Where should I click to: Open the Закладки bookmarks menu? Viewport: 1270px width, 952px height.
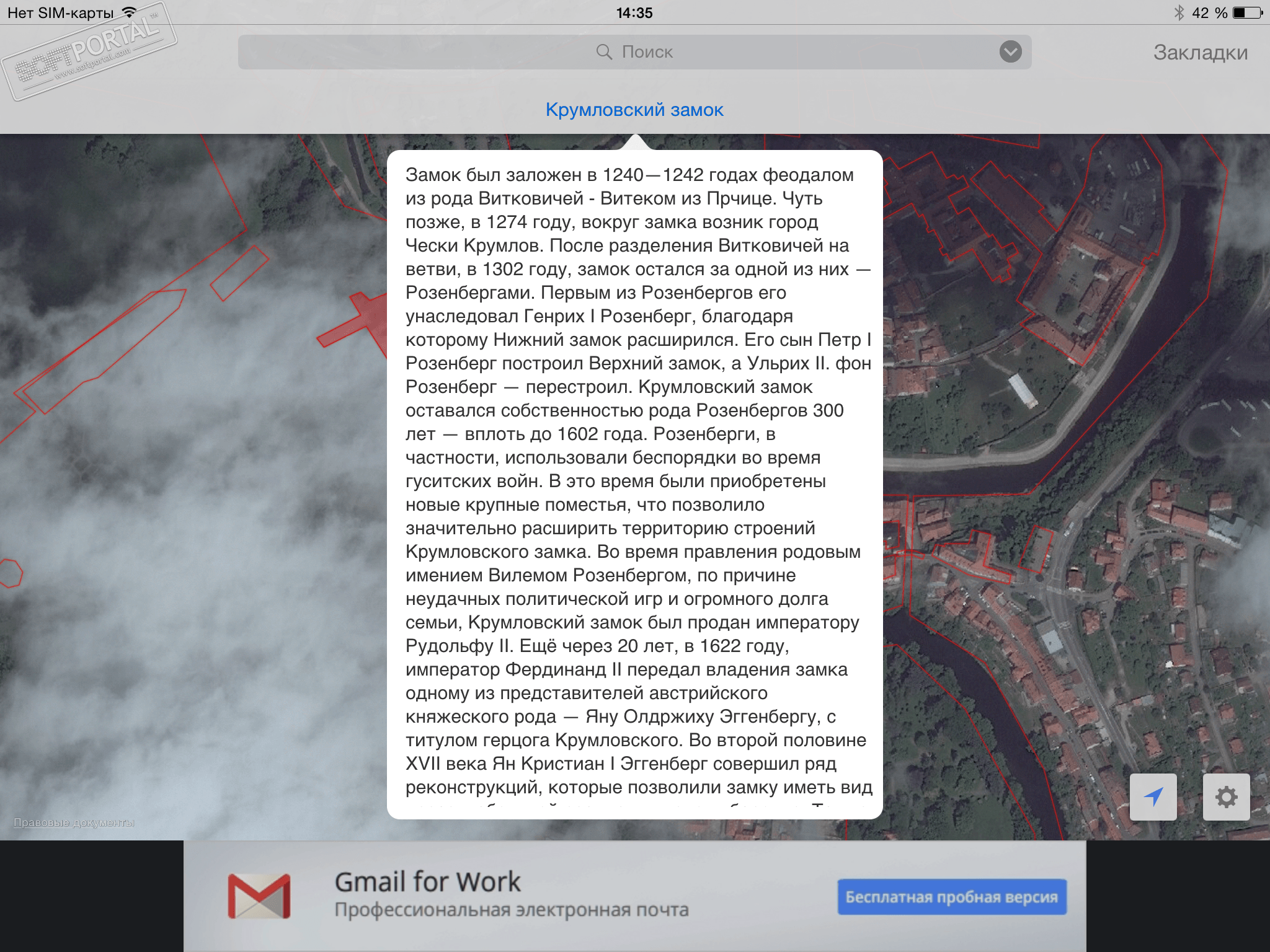point(1200,53)
